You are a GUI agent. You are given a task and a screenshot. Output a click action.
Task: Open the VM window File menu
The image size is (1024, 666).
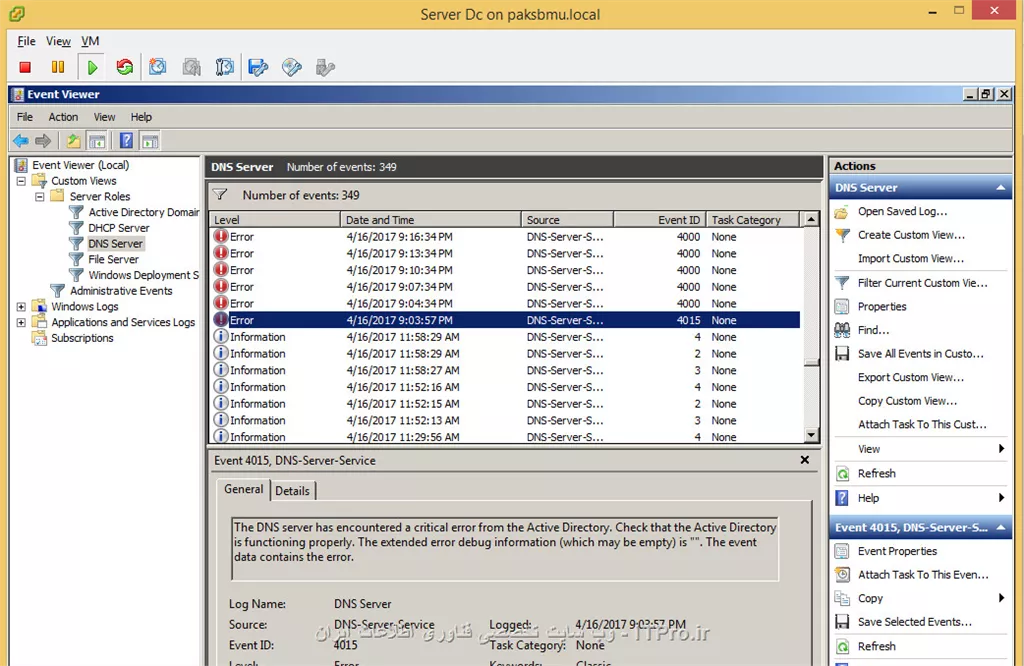(26, 41)
